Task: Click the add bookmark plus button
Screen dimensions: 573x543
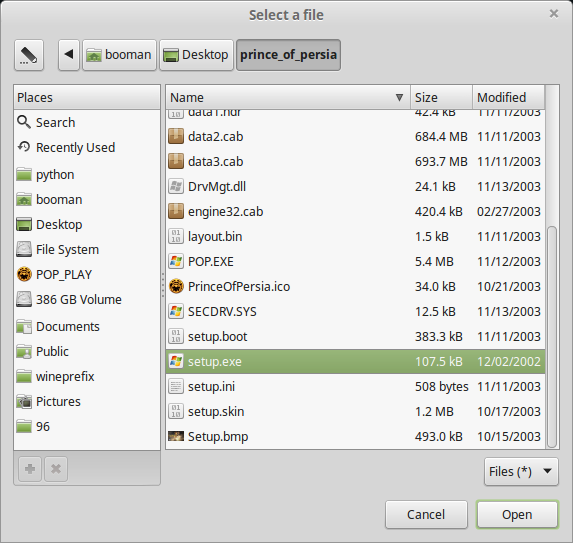Action: click(x=30, y=469)
